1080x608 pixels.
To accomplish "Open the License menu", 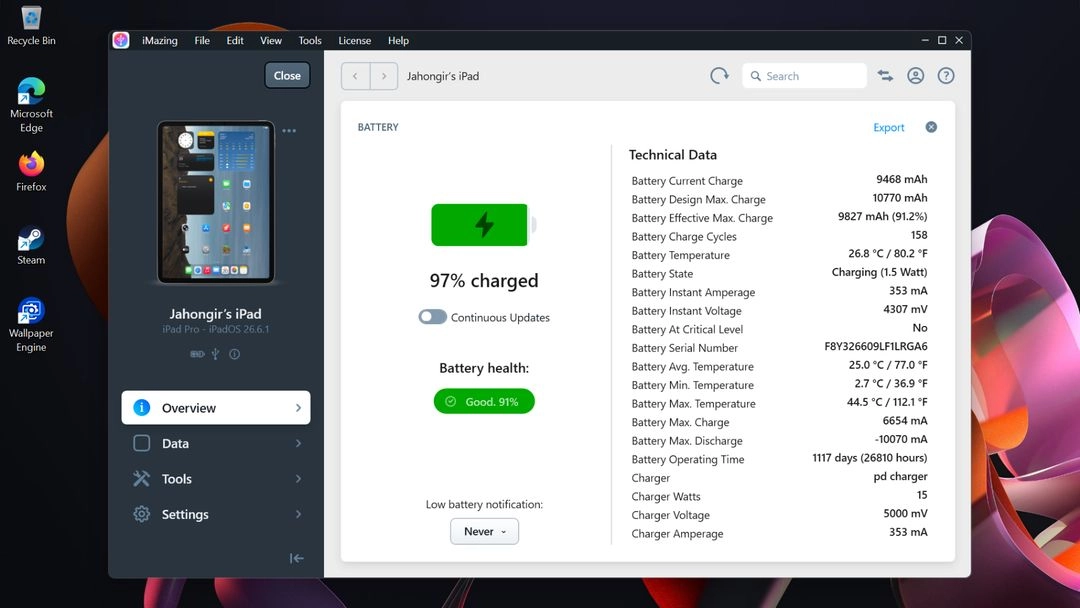I will point(355,41).
